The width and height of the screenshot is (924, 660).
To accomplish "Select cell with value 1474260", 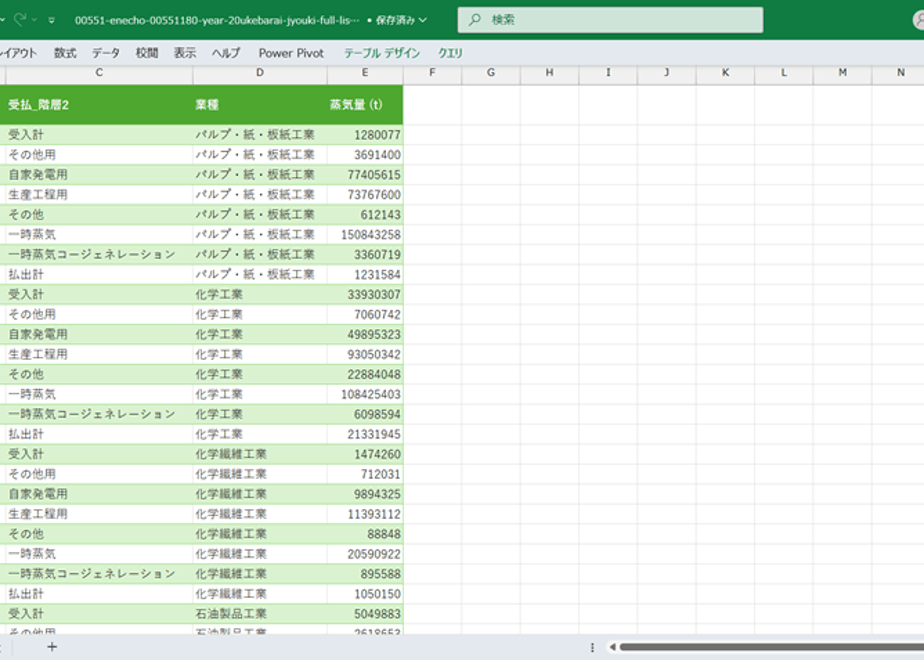I will tap(365, 454).
